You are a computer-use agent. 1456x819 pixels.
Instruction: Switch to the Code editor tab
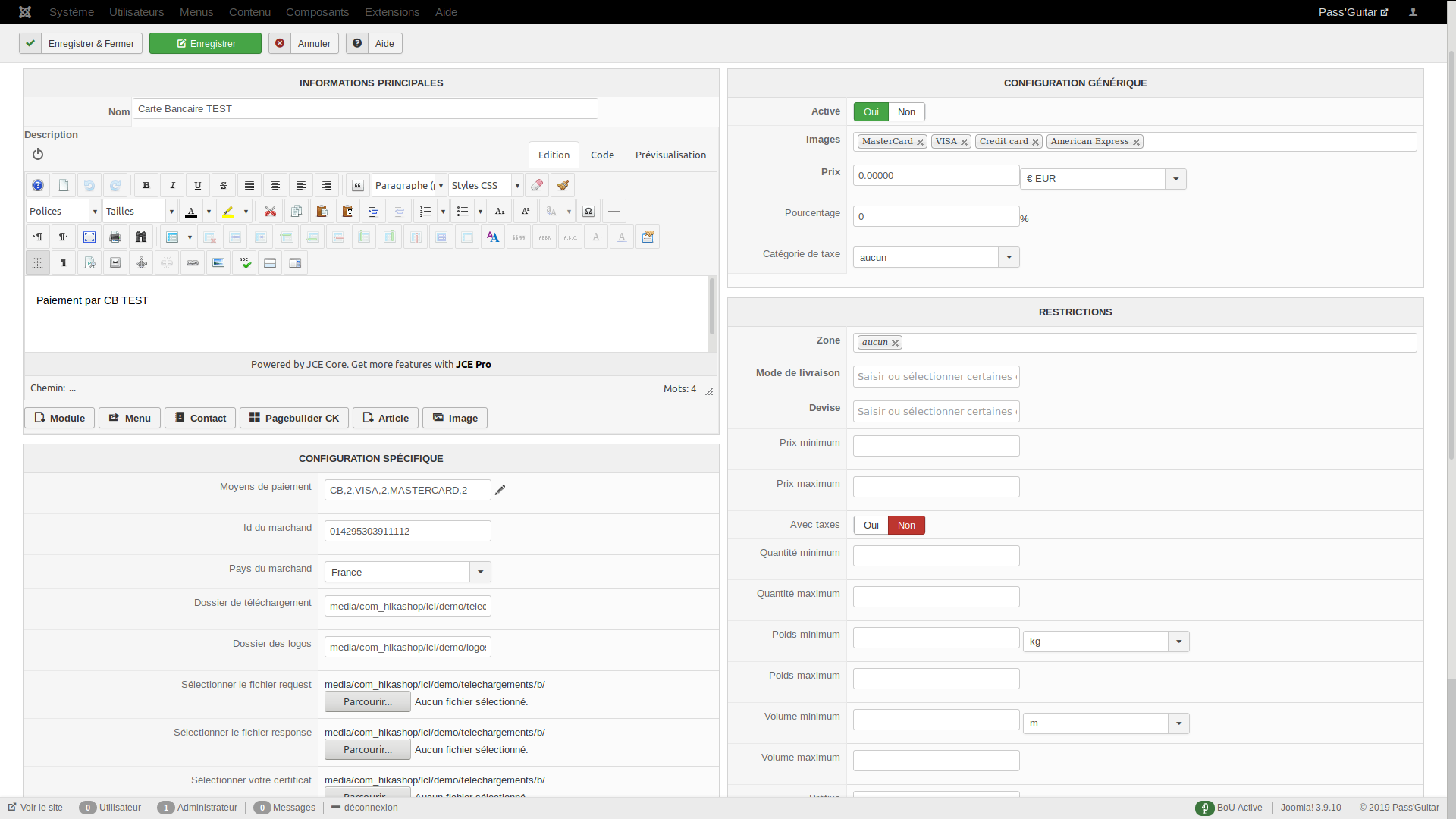click(602, 155)
